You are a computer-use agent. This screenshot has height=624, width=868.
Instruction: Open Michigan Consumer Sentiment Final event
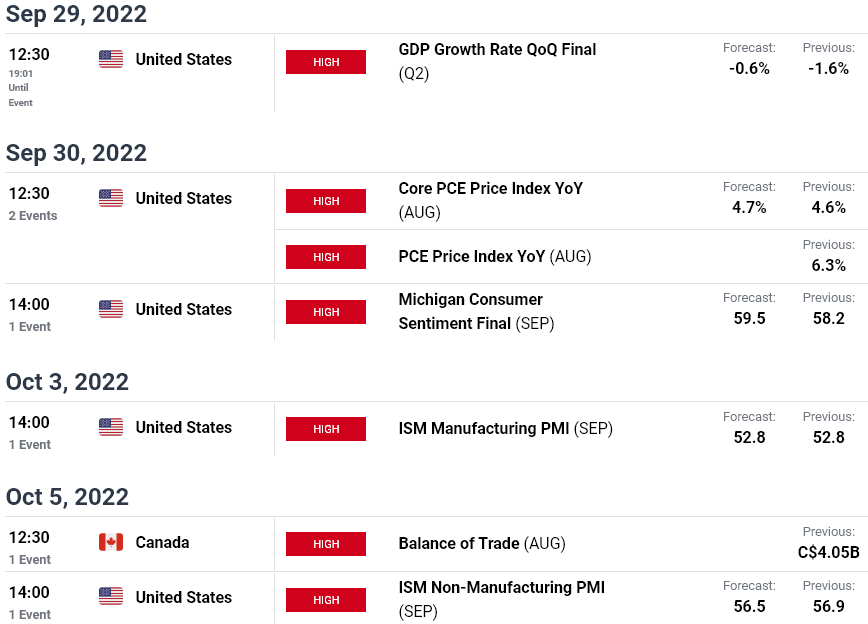(x=476, y=311)
